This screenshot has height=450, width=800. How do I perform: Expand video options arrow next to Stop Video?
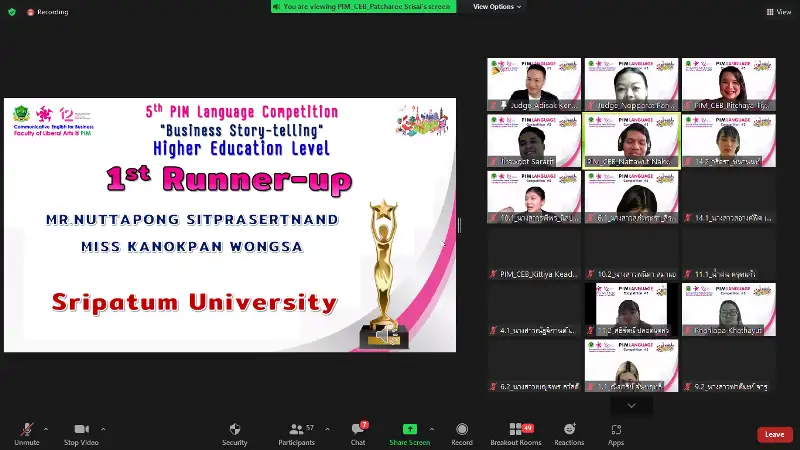point(103,429)
